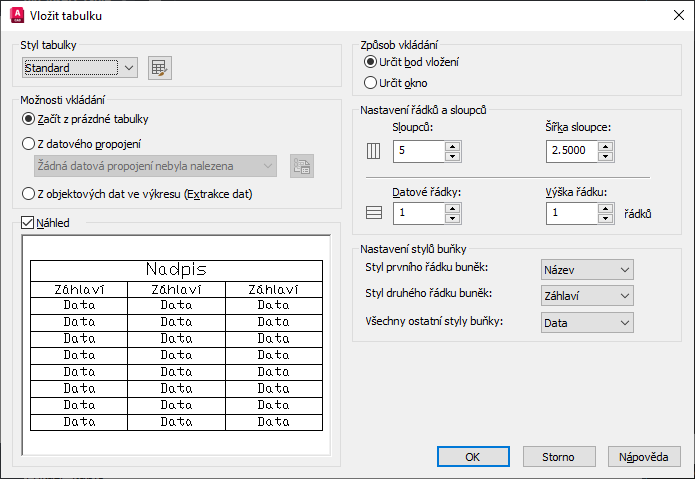Expand the Standard table style dropdown
Screen dimensions: 695x479
click(x=80, y=68)
